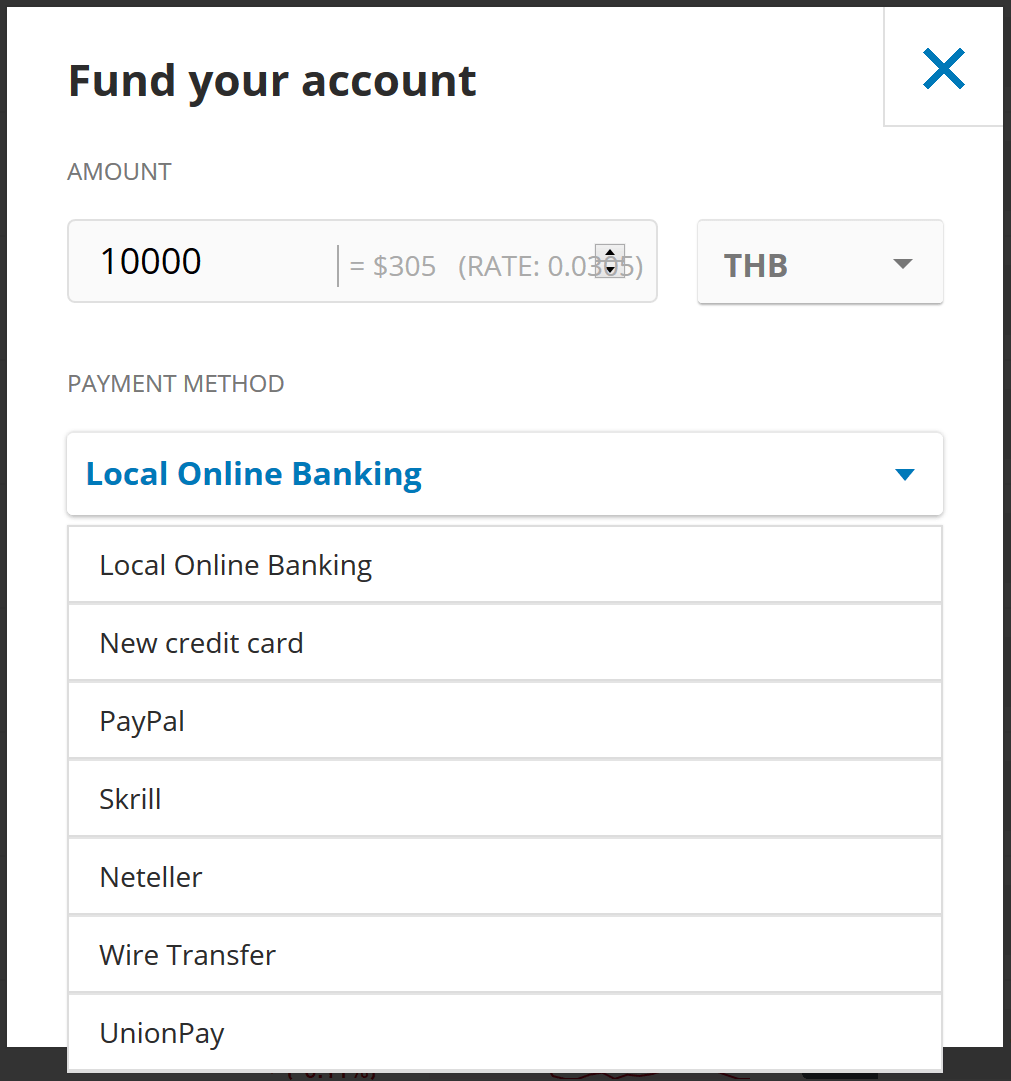Pick Skrill as the funding method
The height and width of the screenshot is (1081, 1011).
(x=130, y=798)
